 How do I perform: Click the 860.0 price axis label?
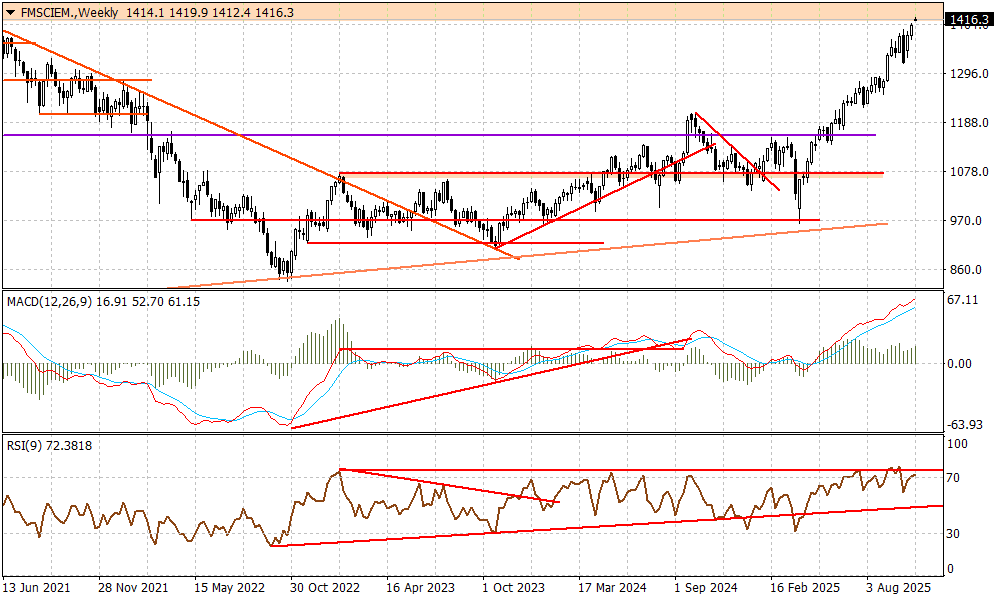tap(965, 270)
